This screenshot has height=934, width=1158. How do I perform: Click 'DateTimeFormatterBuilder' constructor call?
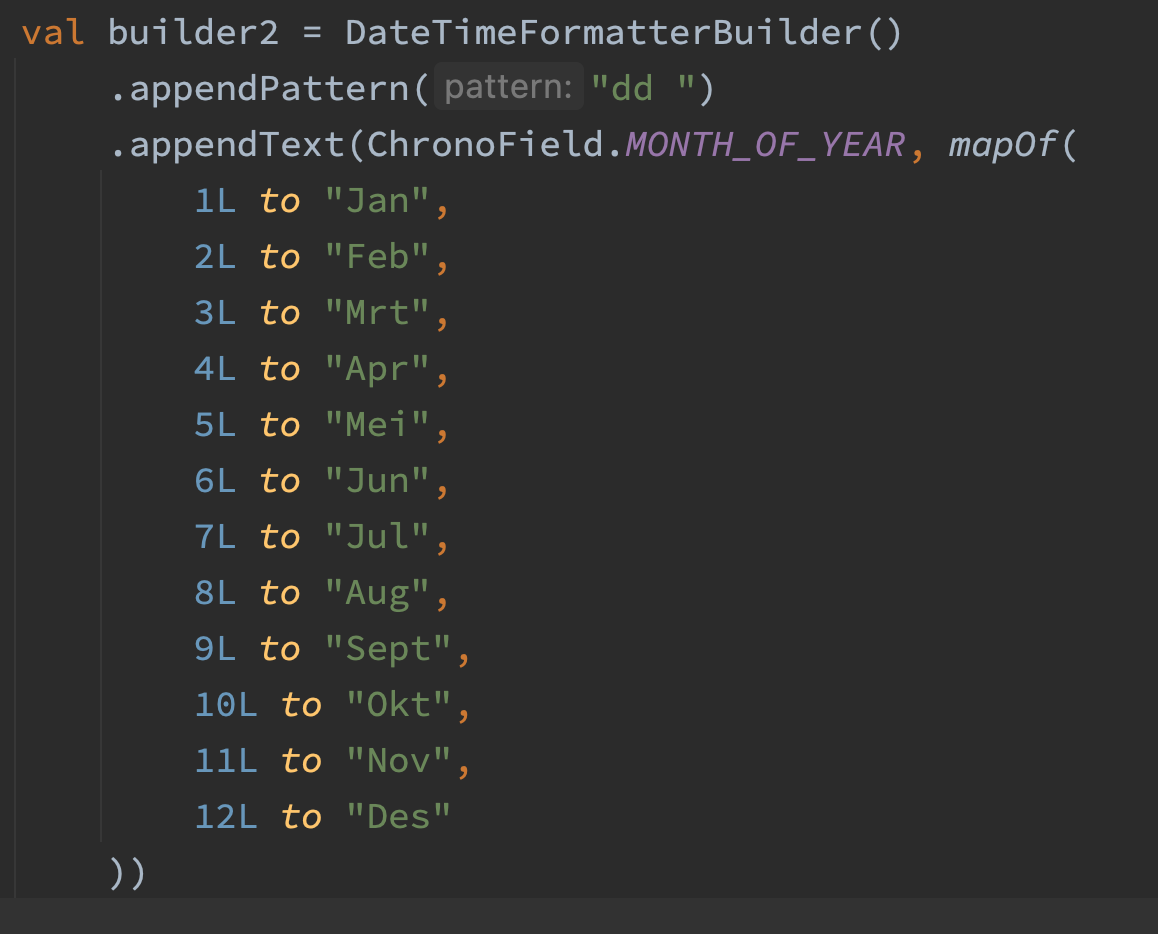coord(603,33)
